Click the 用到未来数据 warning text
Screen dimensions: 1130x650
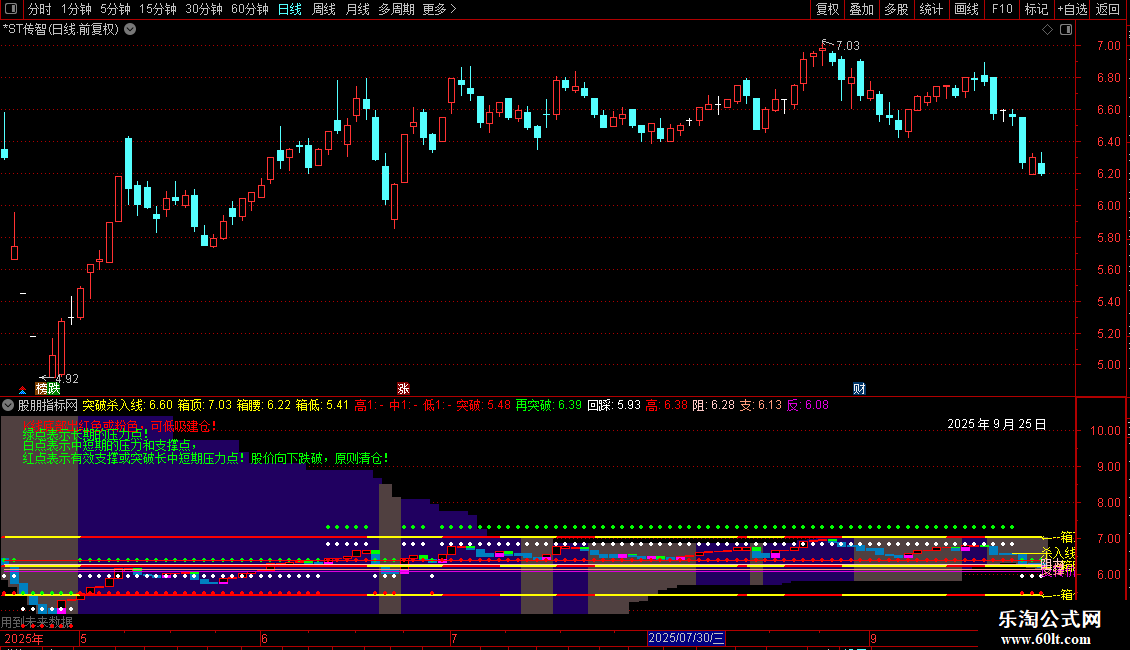(x=37, y=622)
